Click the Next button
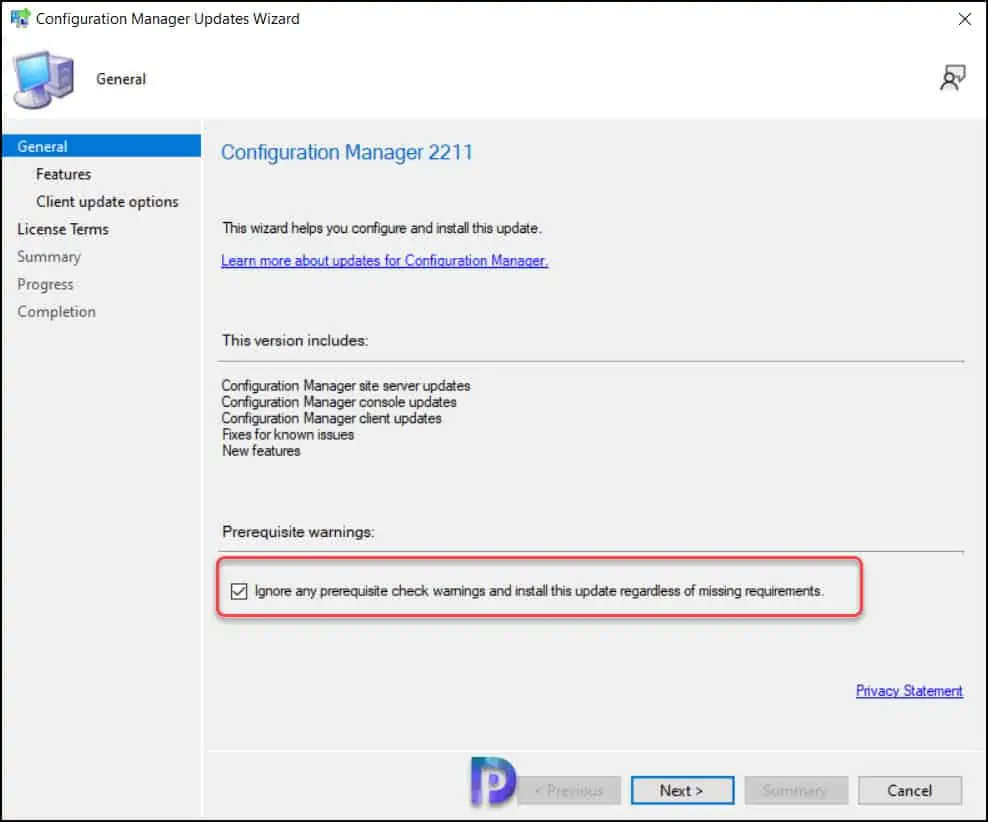The width and height of the screenshot is (988, 822). [682, 791]
